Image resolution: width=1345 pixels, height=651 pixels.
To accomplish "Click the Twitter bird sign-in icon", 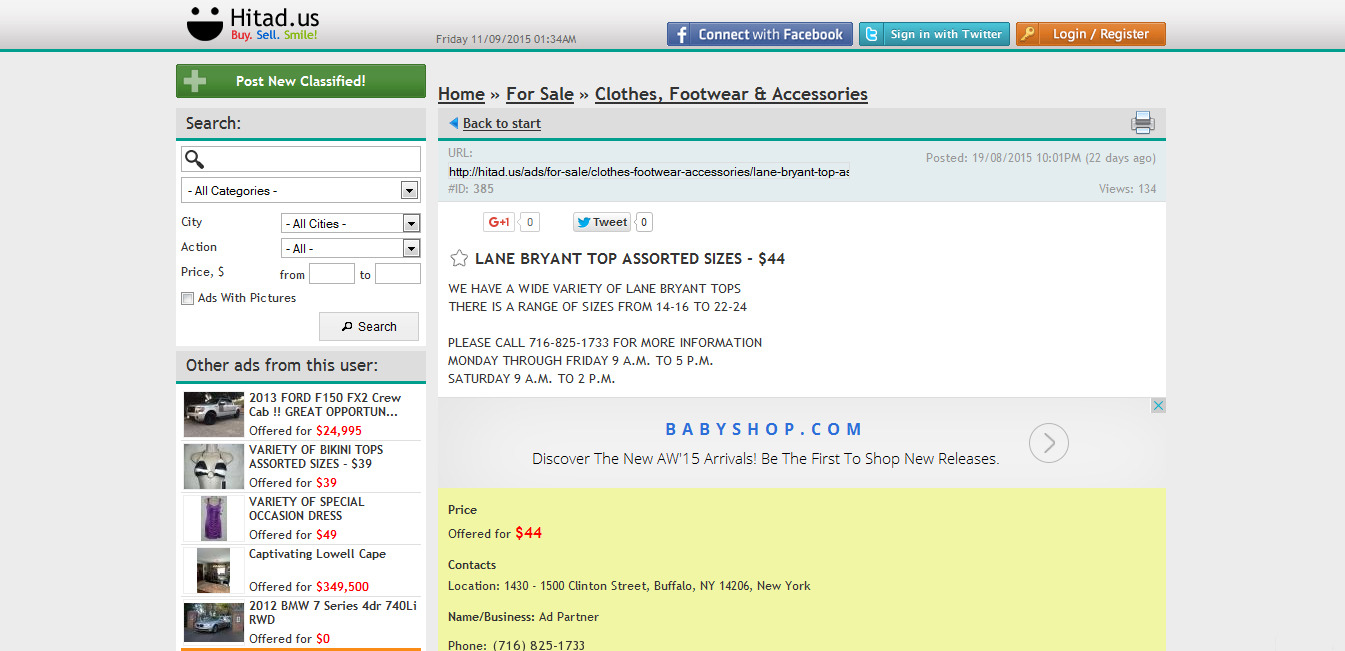I will 871,34.
